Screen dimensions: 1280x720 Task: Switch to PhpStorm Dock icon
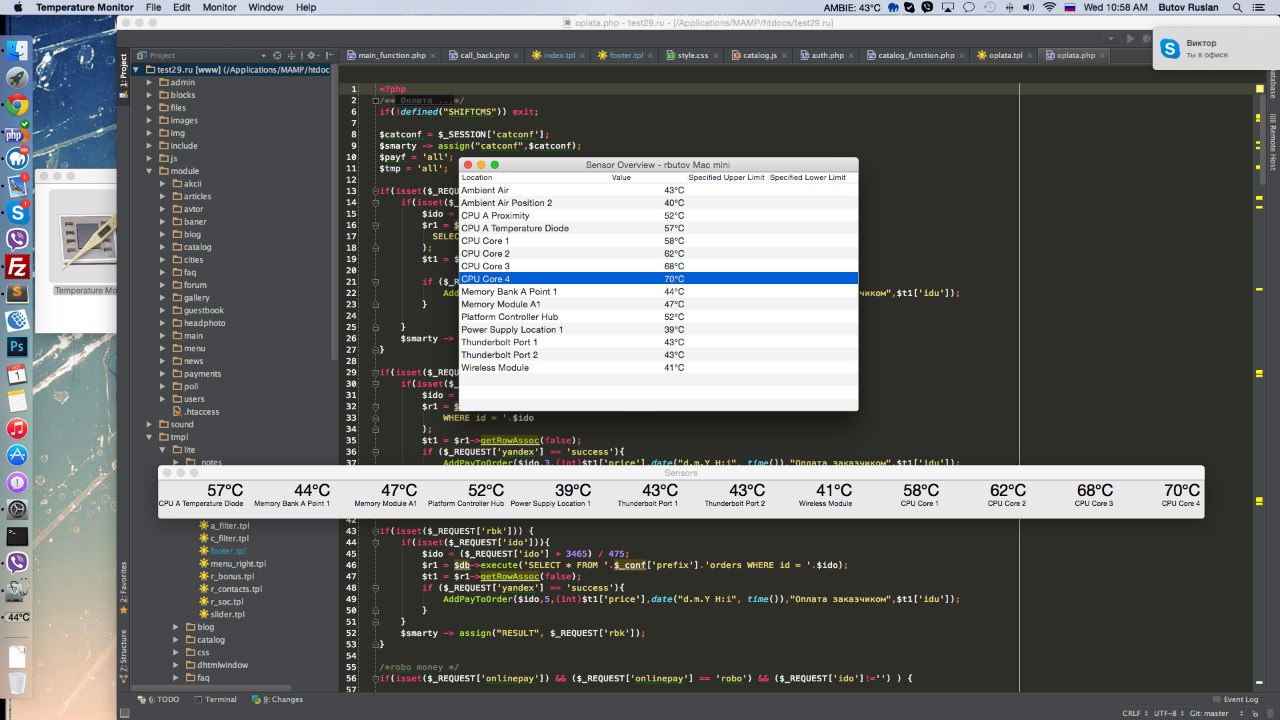[x=17, y=133]
